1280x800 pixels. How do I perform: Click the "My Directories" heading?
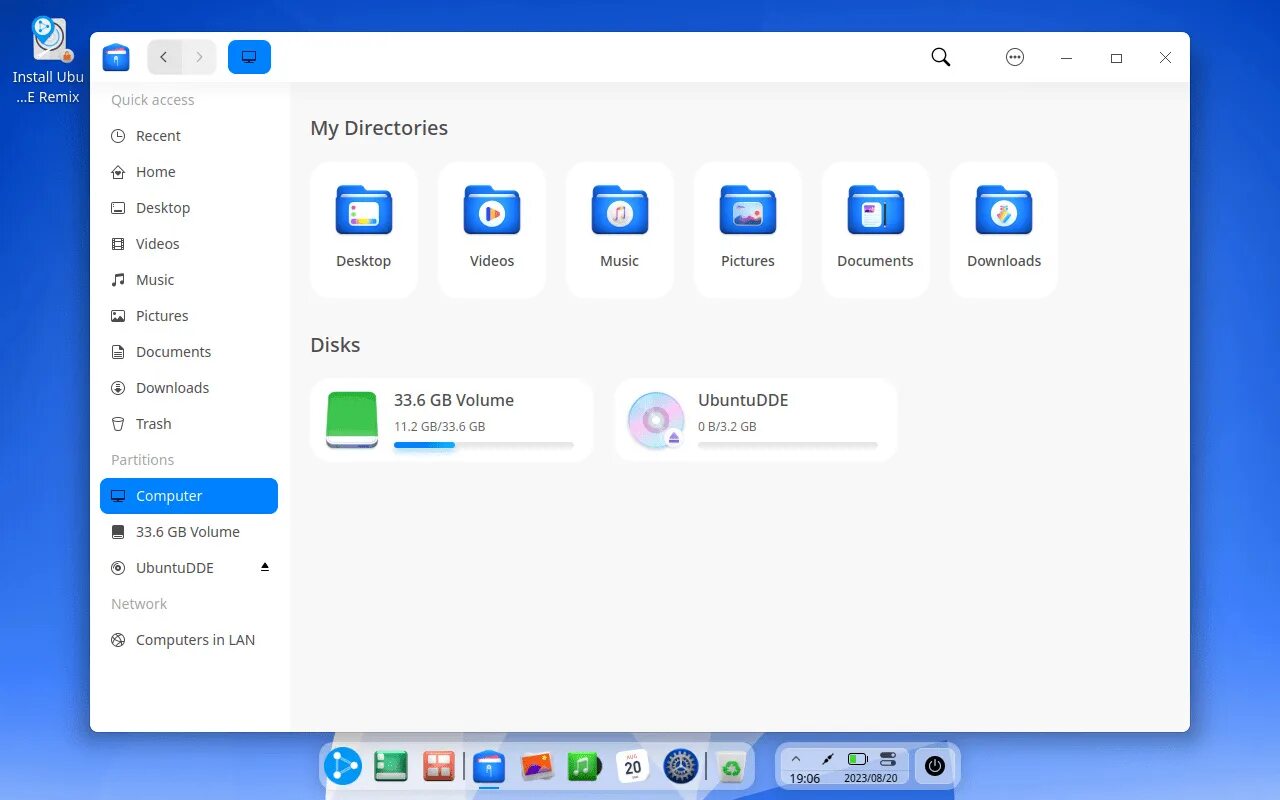(379, 128)
